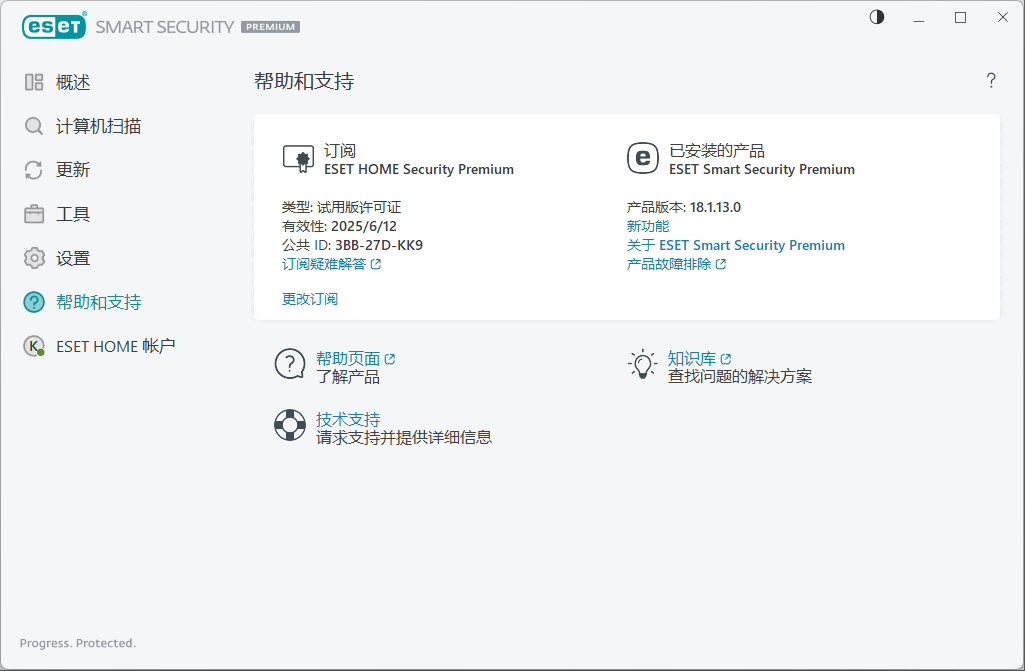The height and width of the screenshot is (671, 1025).
Task: Click the PREMIUM badge in the title bar
Action: point(271,27)
